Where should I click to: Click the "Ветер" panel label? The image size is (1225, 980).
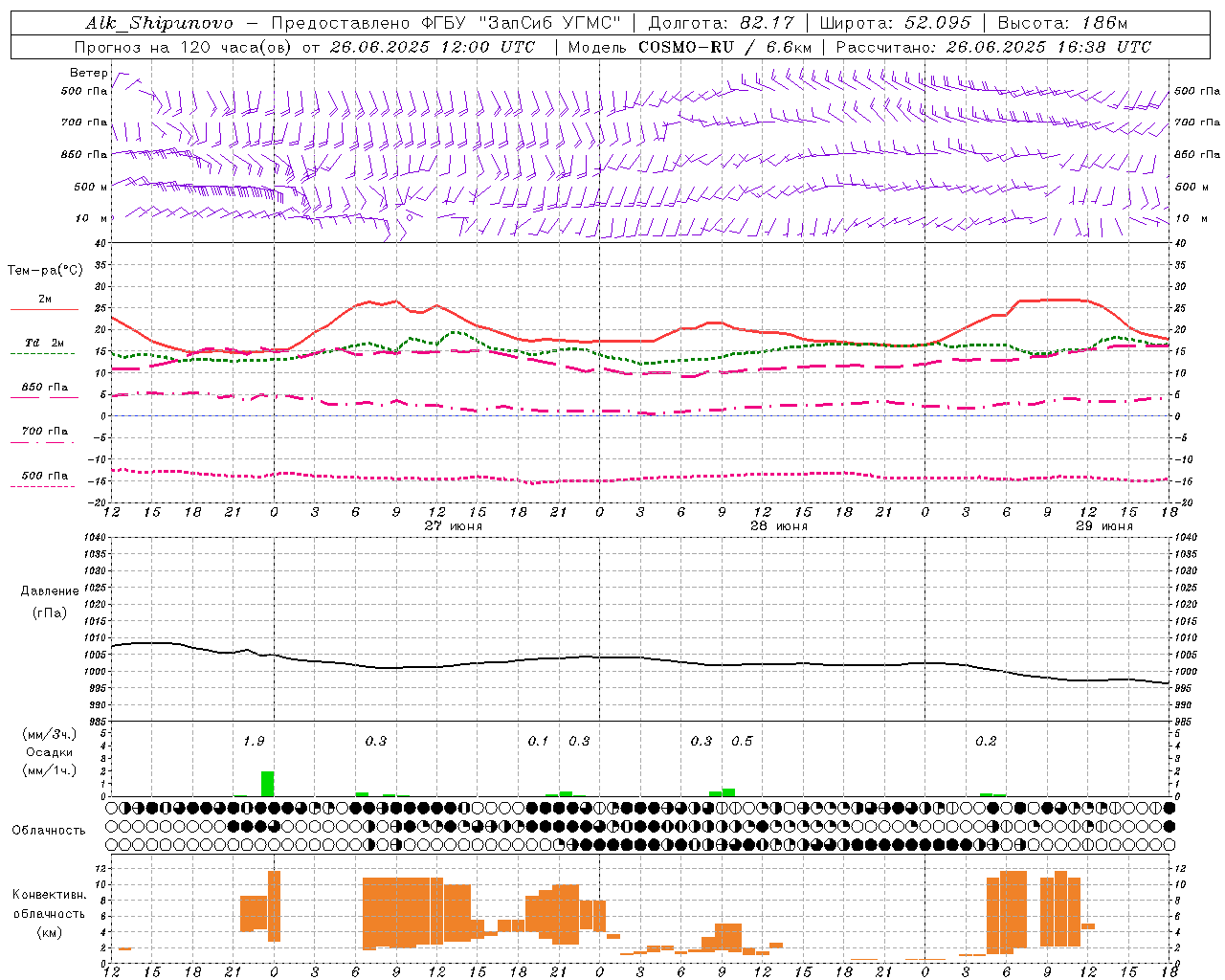click(x=88, y=73)
